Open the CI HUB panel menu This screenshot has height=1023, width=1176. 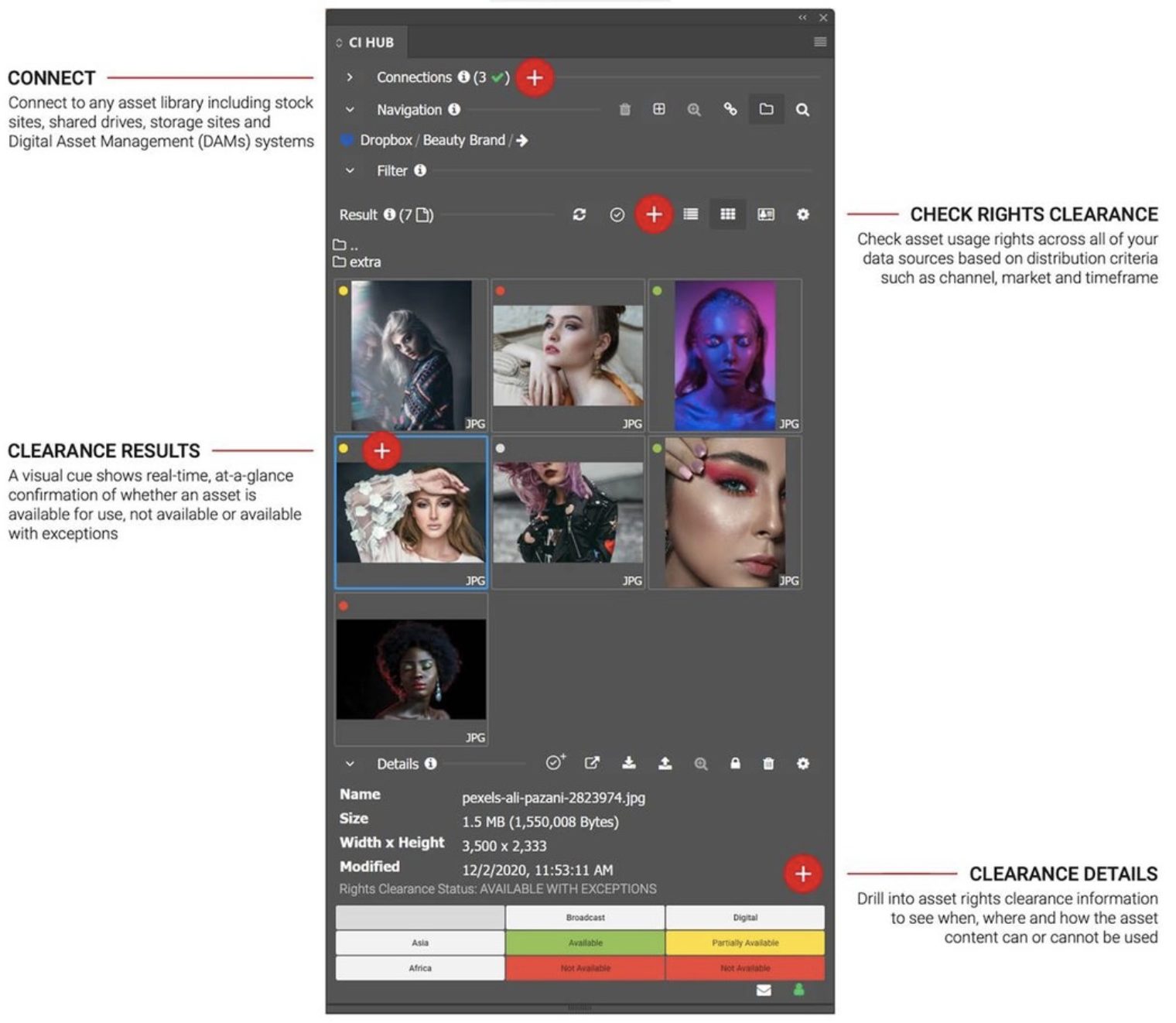click(819, 43)
